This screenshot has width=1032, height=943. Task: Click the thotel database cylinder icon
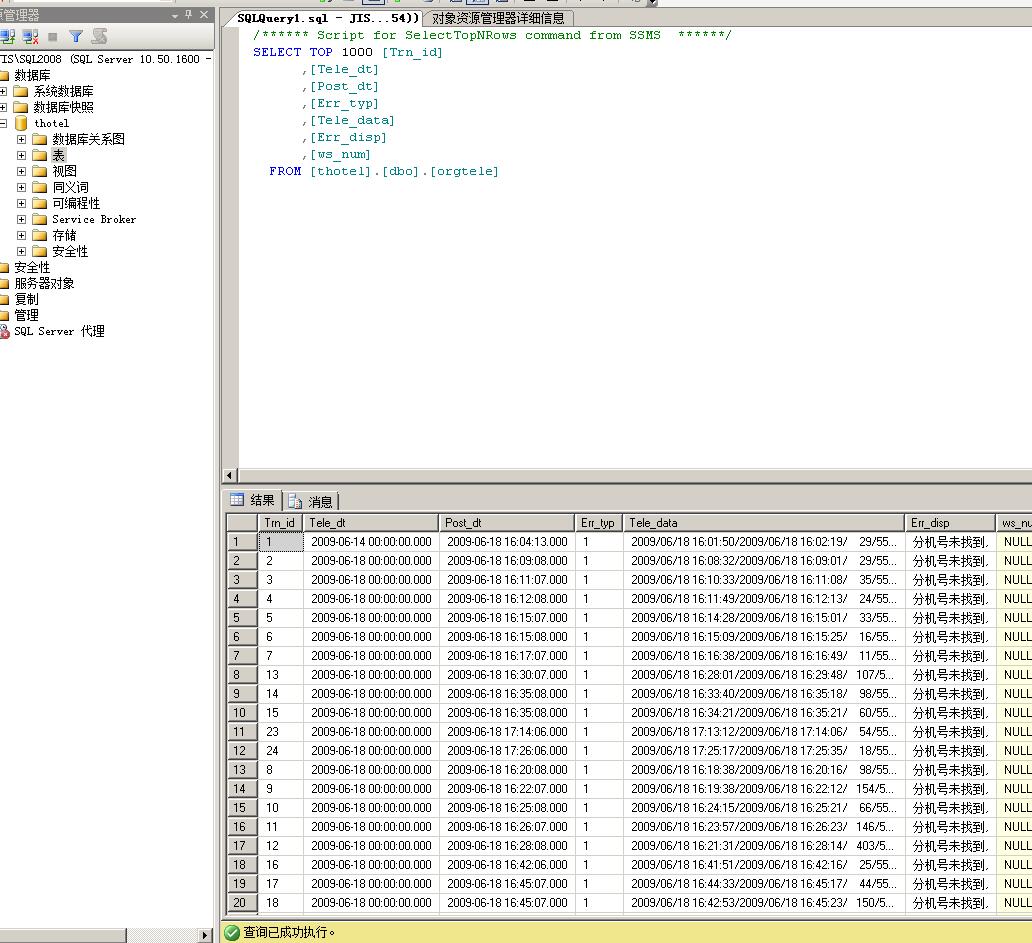pyautogui.click(x=21, y=123)
